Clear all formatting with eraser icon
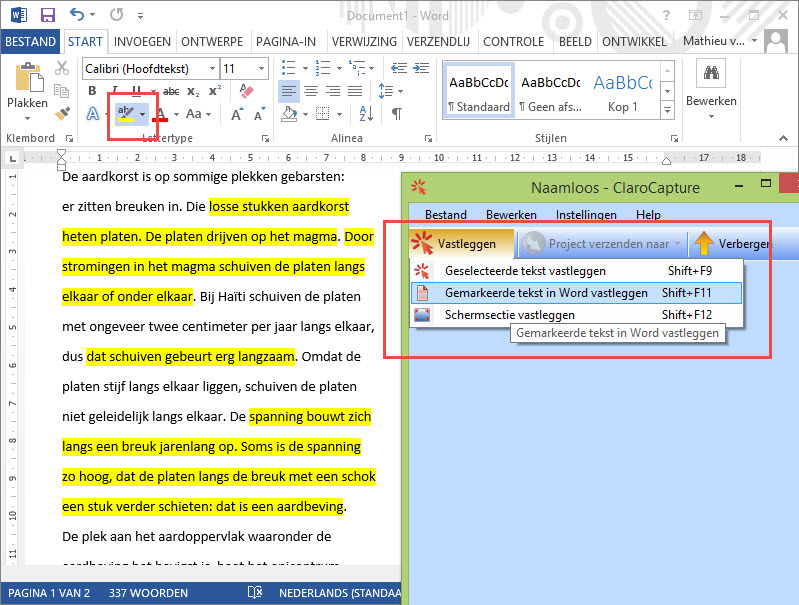Viewport: 799px width, 605px height. coord(246,91)
